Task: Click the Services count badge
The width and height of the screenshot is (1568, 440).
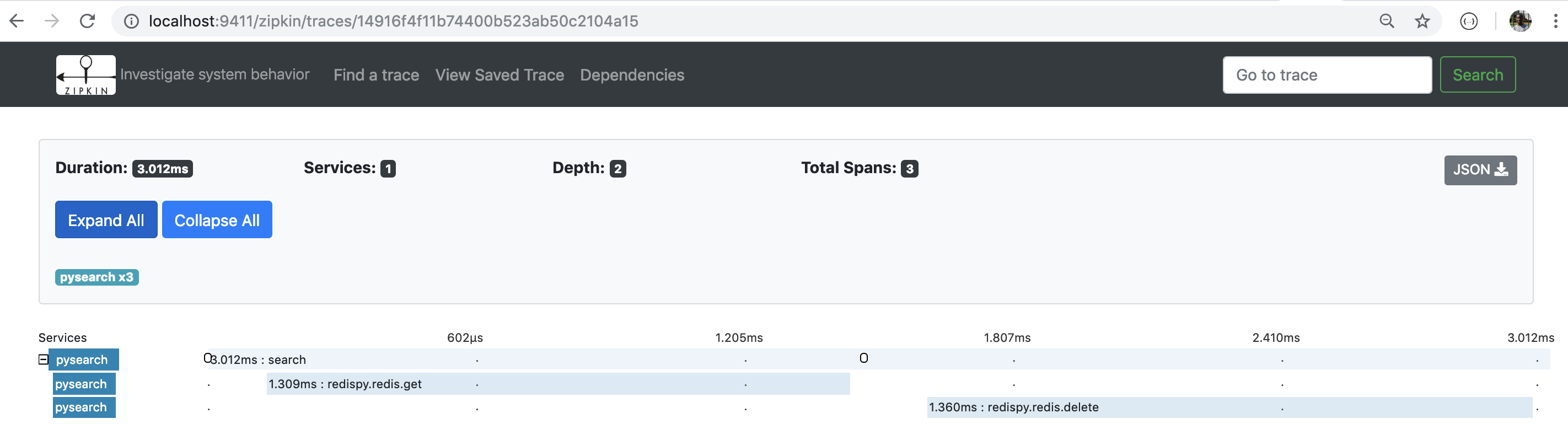Action: tap(388, 169)
